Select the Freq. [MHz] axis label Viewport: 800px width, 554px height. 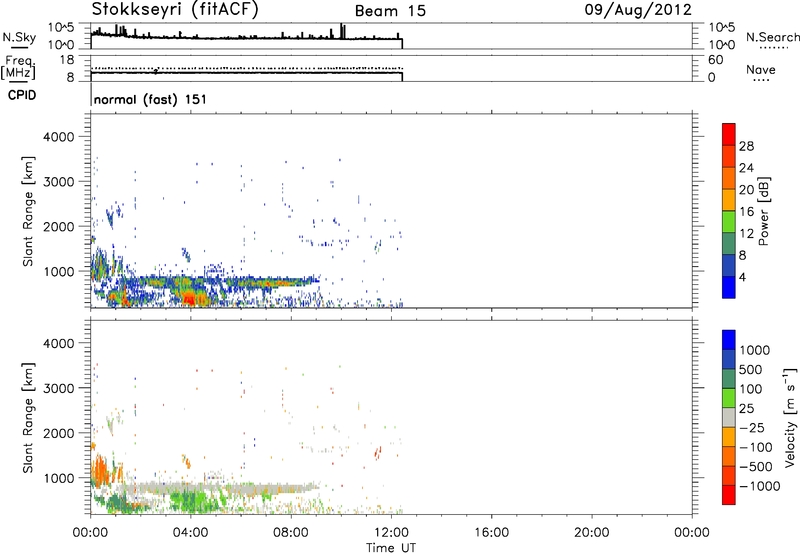click(x=18, y=68)
